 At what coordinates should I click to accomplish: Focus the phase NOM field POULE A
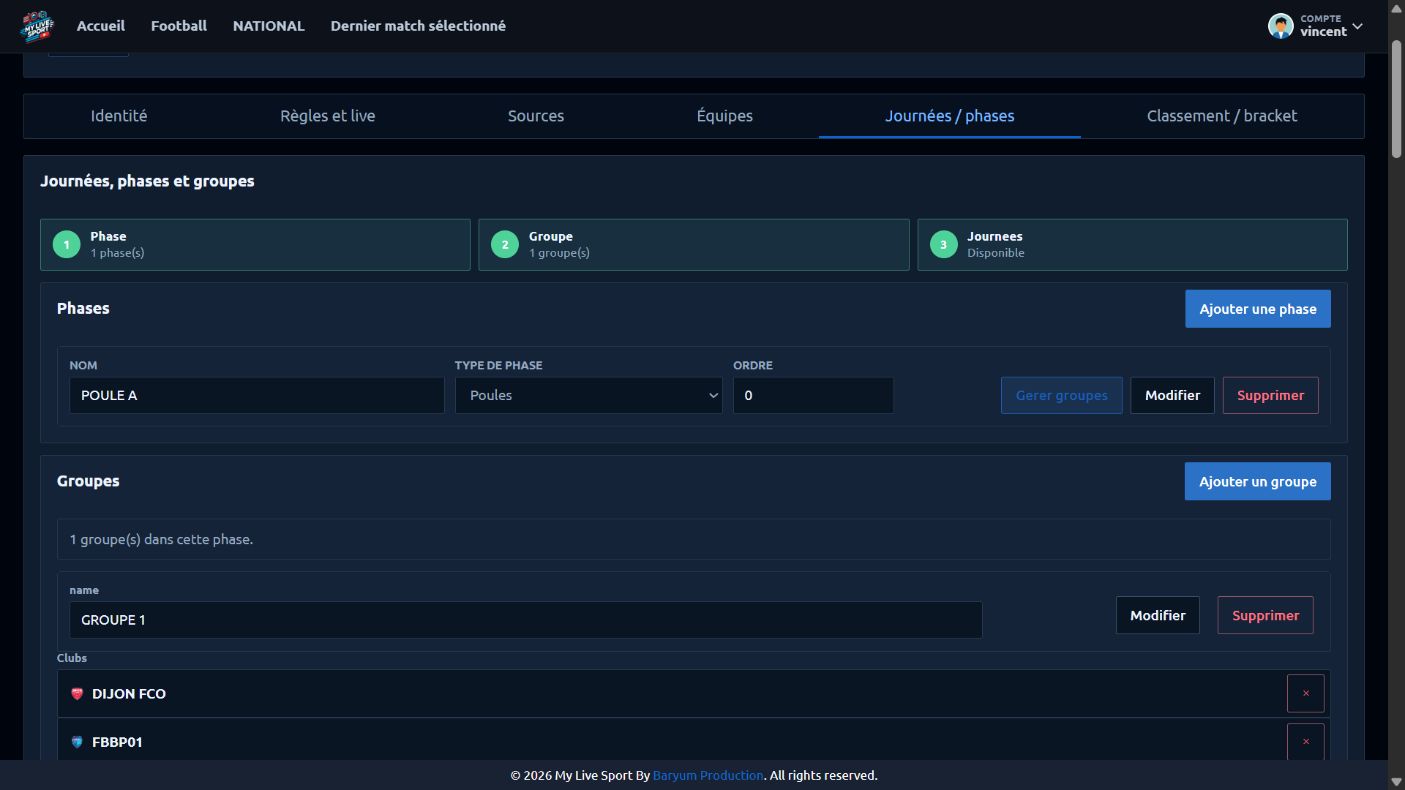pyautogui.click(x=257, y=395)
